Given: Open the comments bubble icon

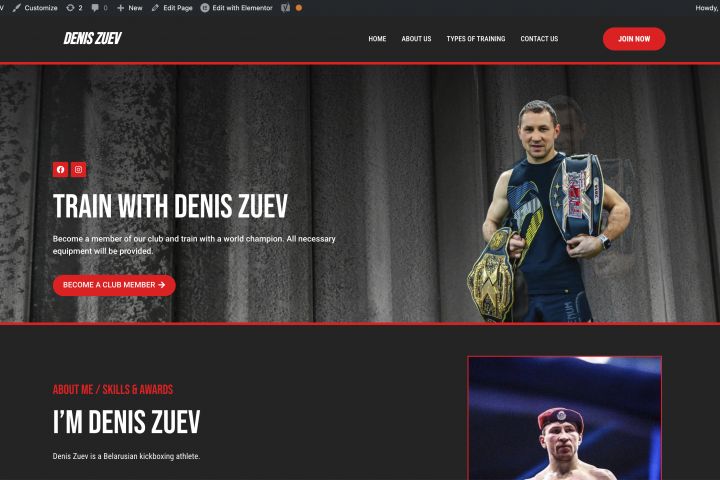Looking at the screenshot, I should click(x=95, y=8).
